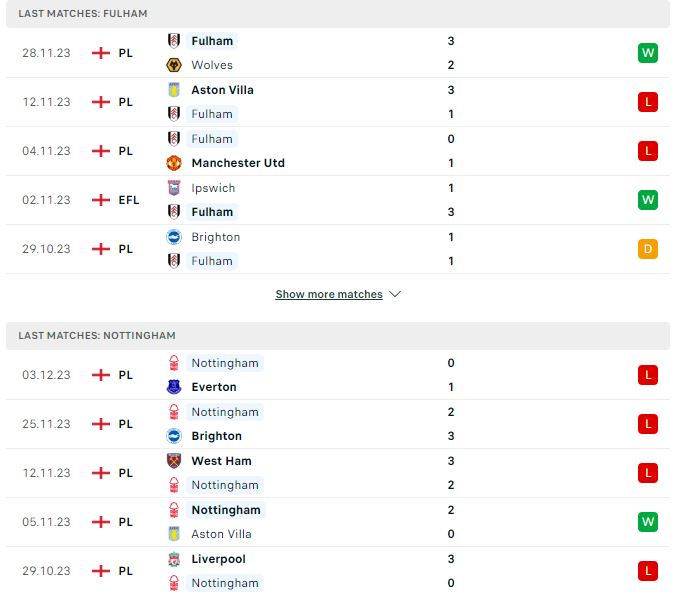
Task: Open the Show more matches link
Action: 329,294
